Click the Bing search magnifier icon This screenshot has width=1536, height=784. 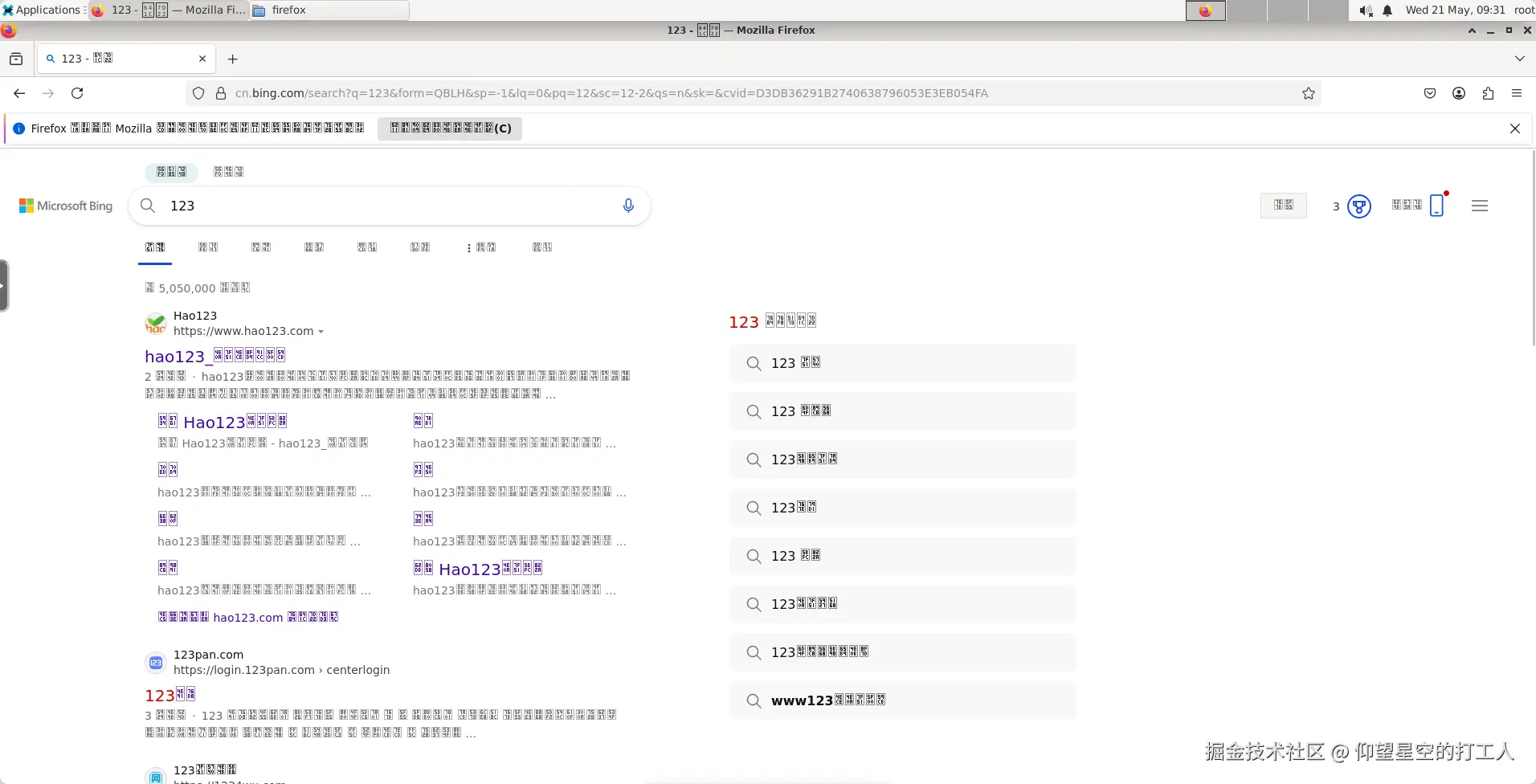pyautogui.click(x=148, y=206)
